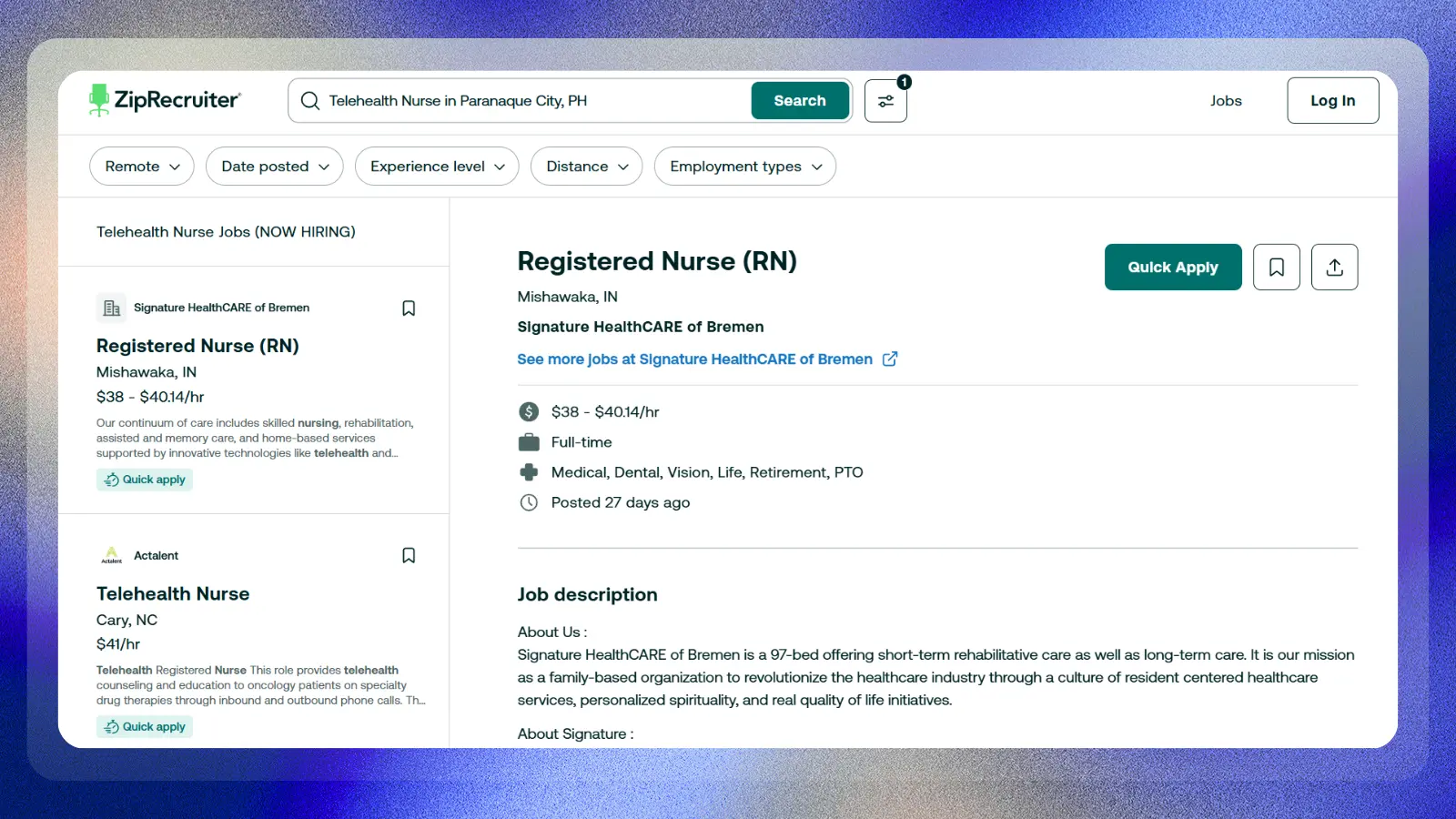Image resolution: width=1456 pixels, height=819 pixels.
Task: Click the Quick Apply button in job details
Action: [1173, 267]
